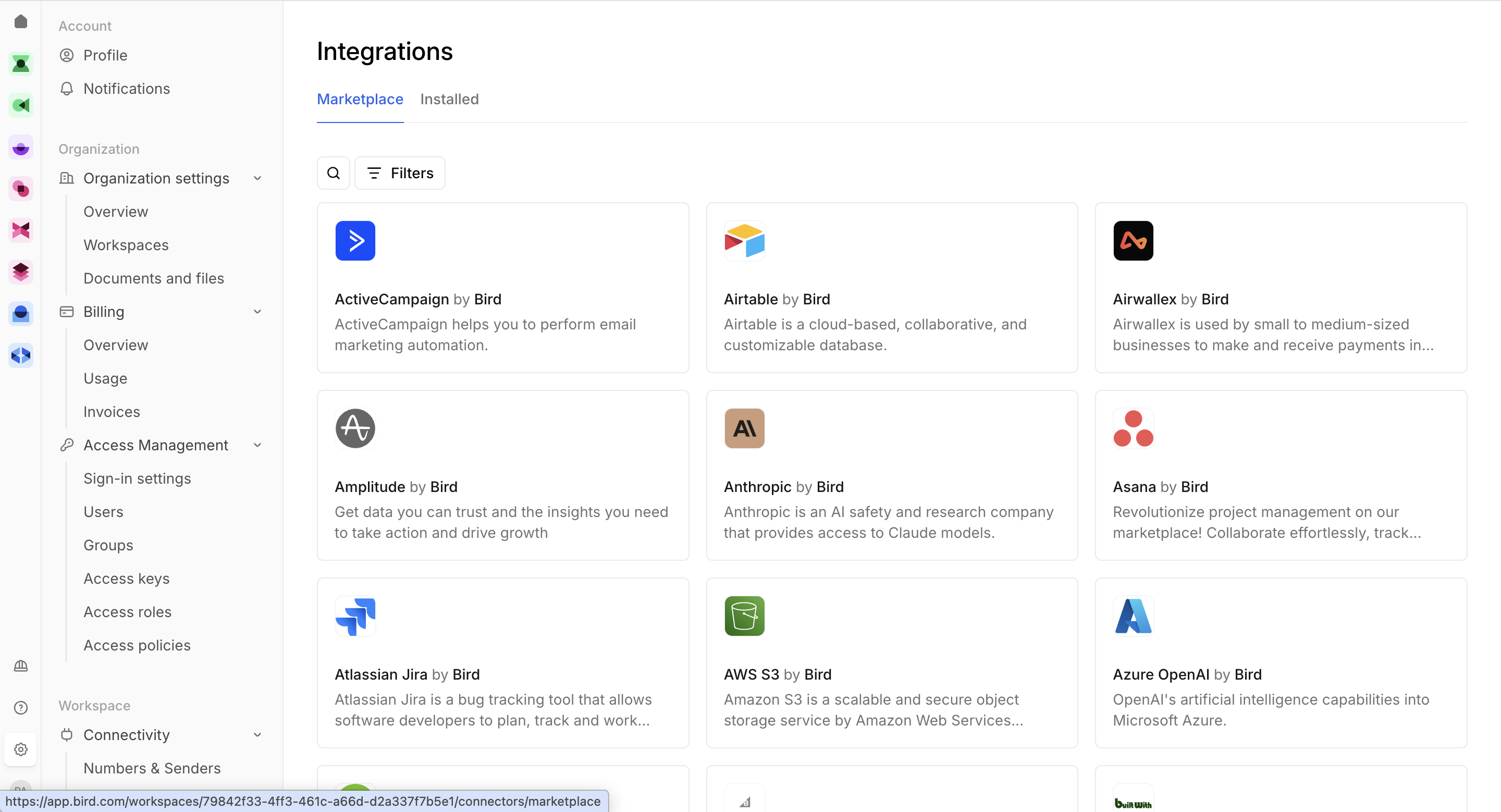Open the Atlassian Jira integration card
Viewport: 1501px width, 812px height.
[502, 663]
